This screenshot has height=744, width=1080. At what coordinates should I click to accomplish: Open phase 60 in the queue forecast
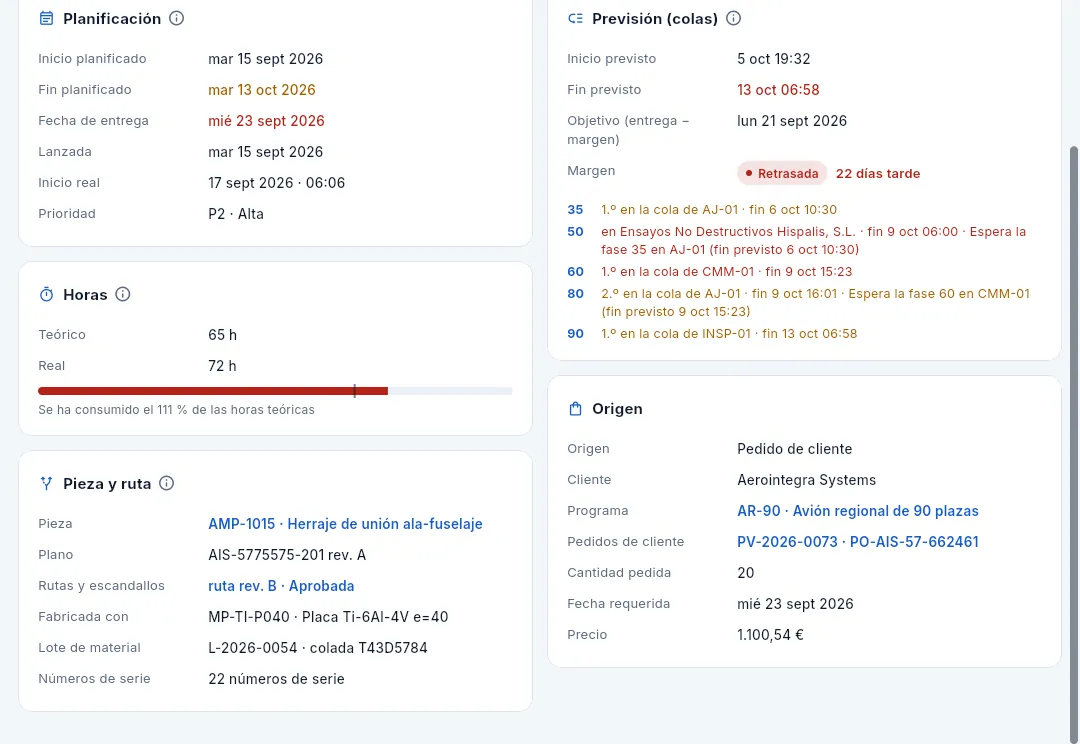click(575, 271)
